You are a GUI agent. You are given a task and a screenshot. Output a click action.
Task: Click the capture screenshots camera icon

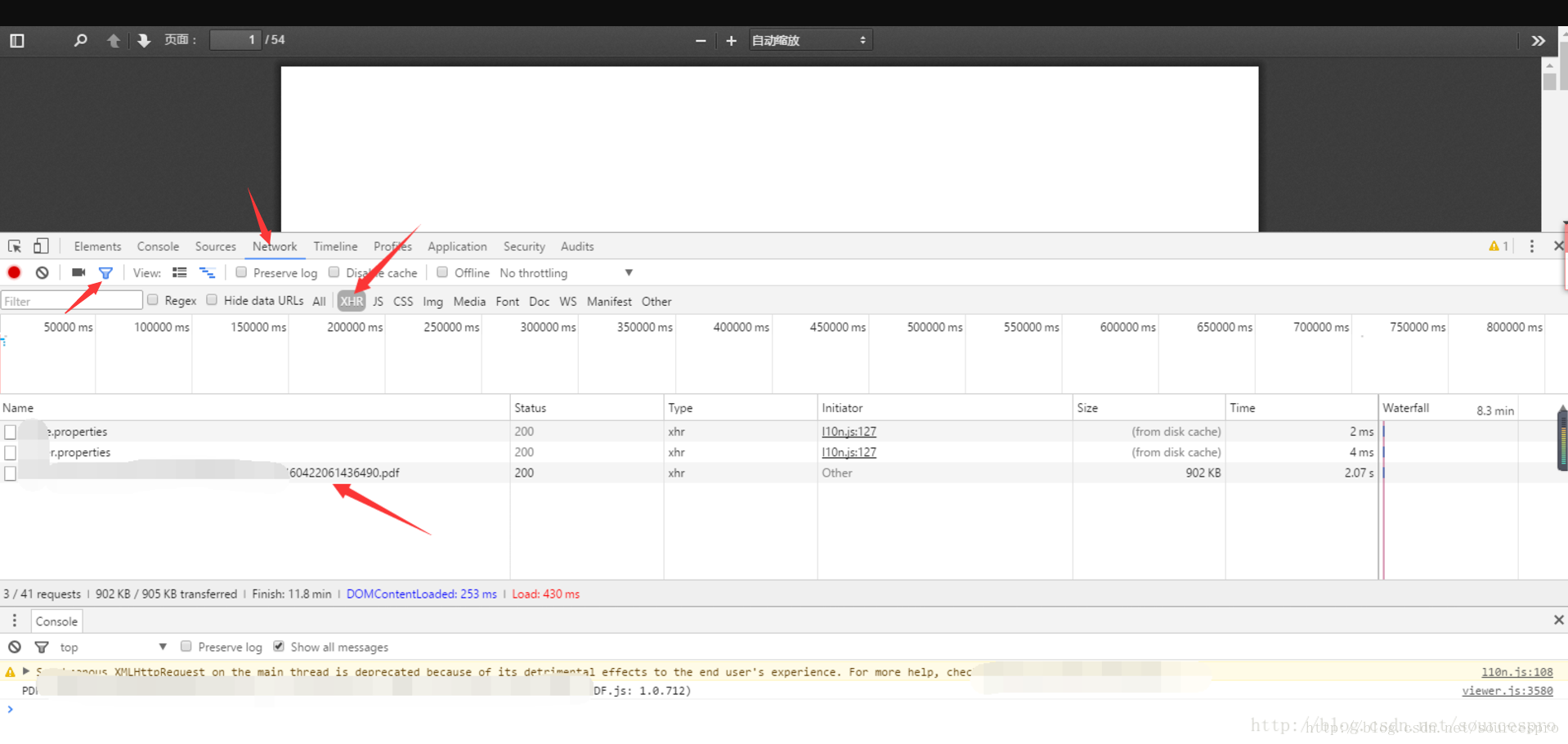pos(78,272)
